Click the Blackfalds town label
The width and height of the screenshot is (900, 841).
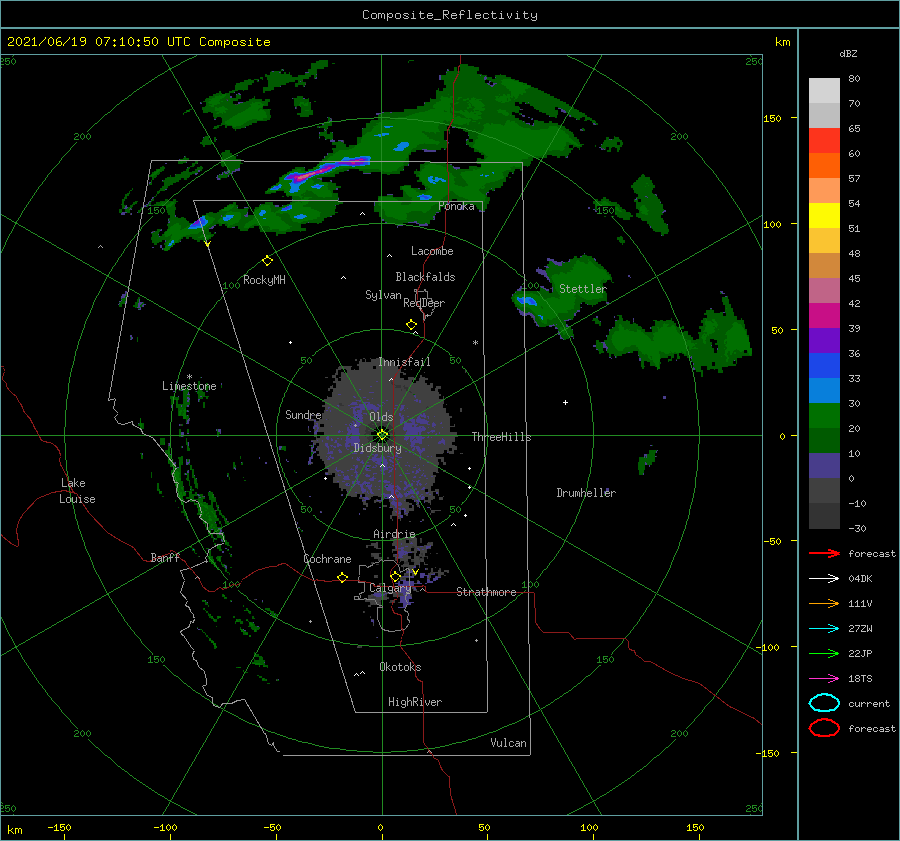[425, 277]
